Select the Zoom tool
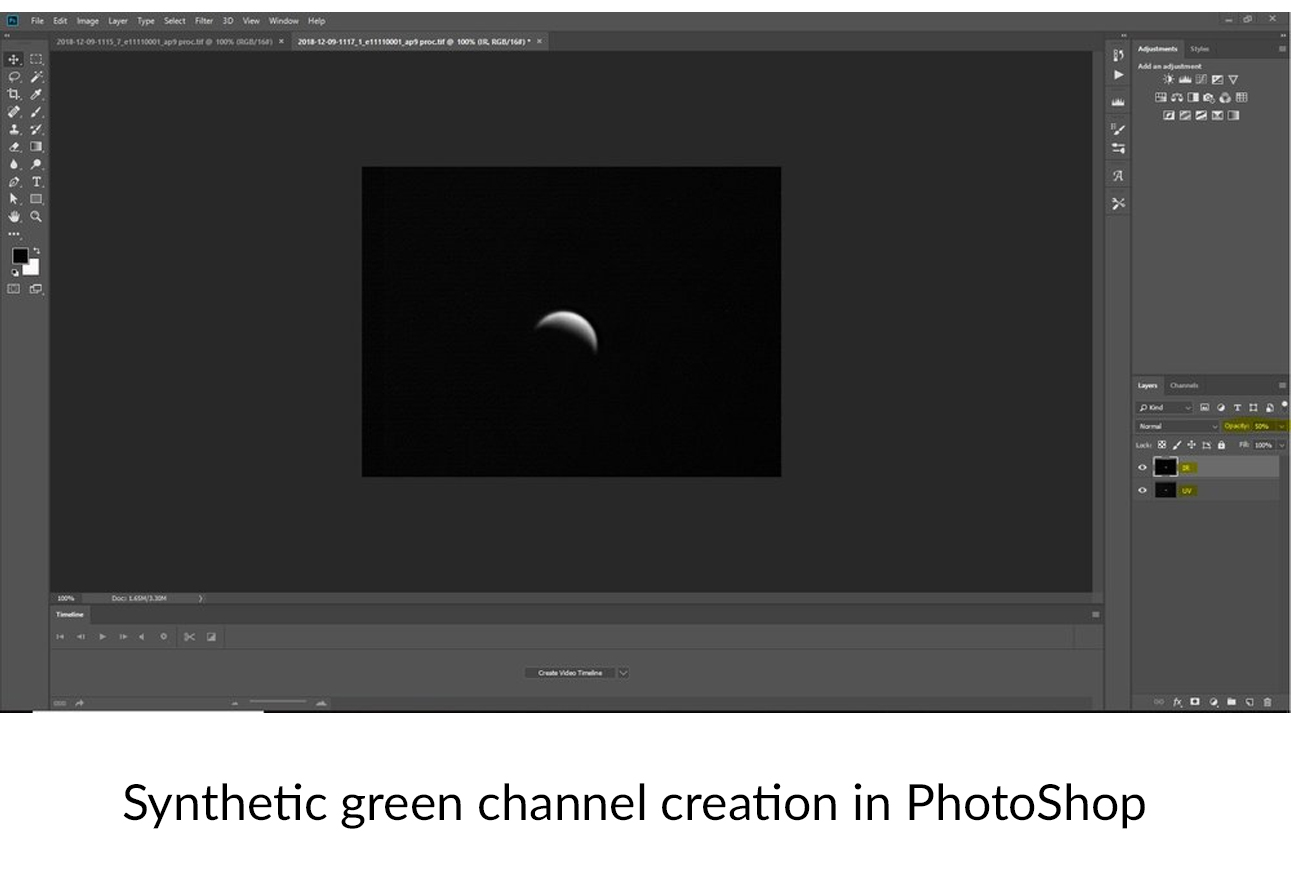The height and width of the screenshot is (883, 1291). (x=36, y=216)
